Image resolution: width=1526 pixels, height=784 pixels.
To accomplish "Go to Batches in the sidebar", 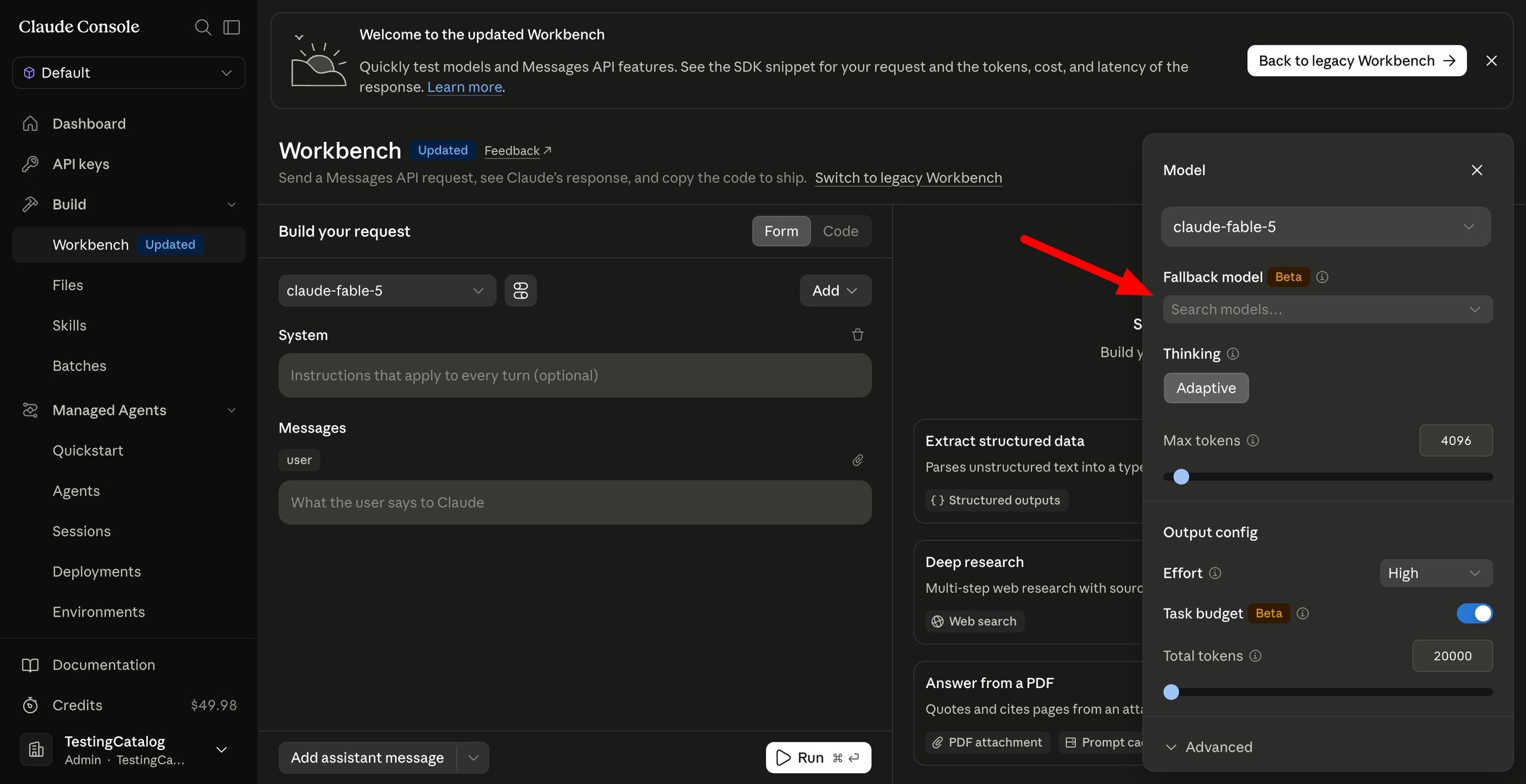I will pos(79,366).
